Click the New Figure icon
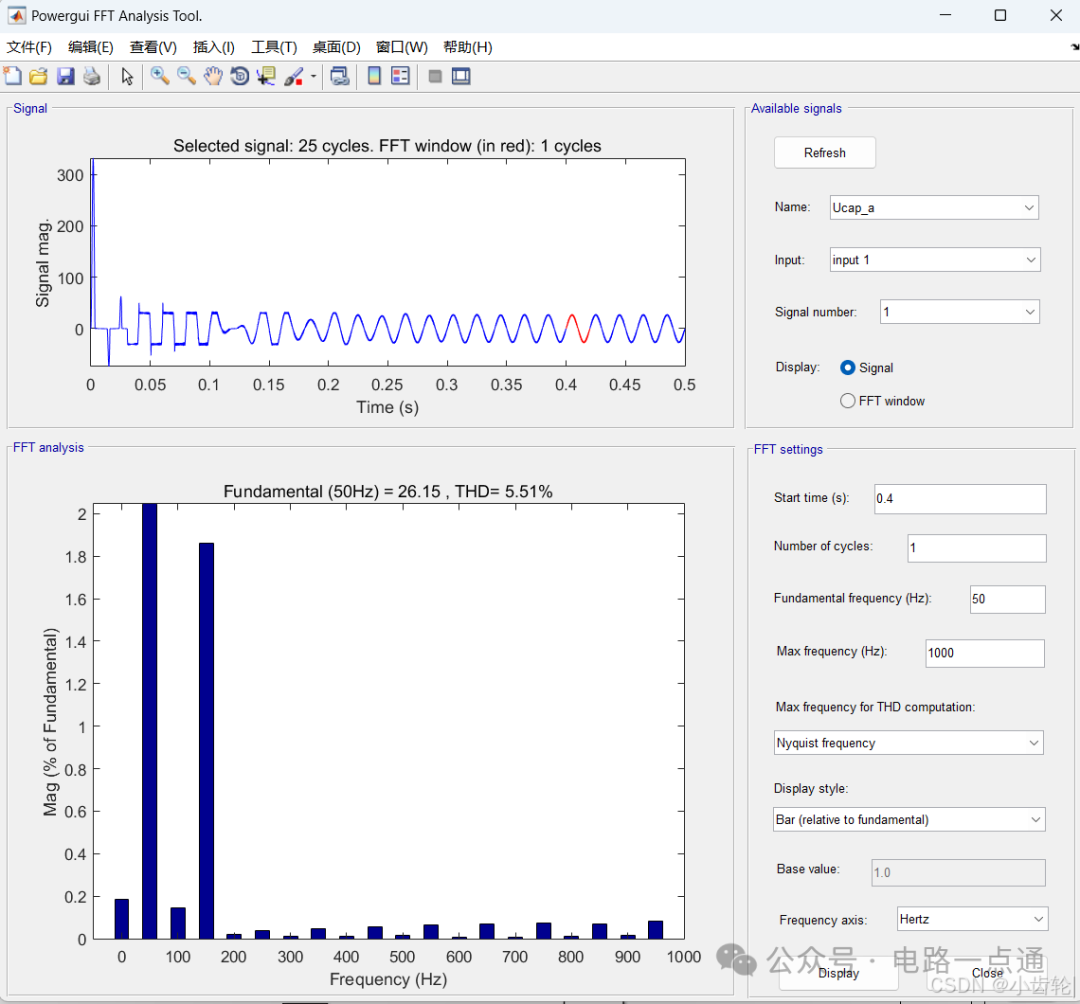Screen dimensions: 1080x1004 pos(12,76)
